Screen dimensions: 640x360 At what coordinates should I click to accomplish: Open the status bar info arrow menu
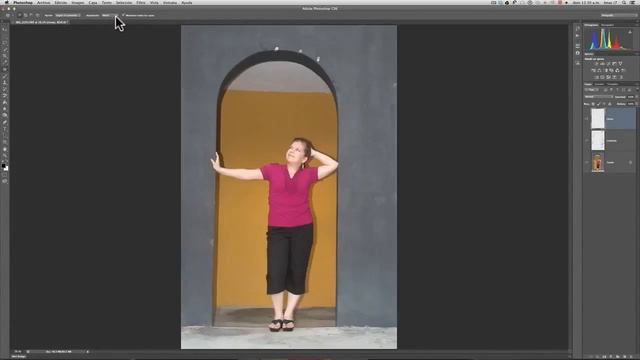pyautogui.click(x=87, y=351)
